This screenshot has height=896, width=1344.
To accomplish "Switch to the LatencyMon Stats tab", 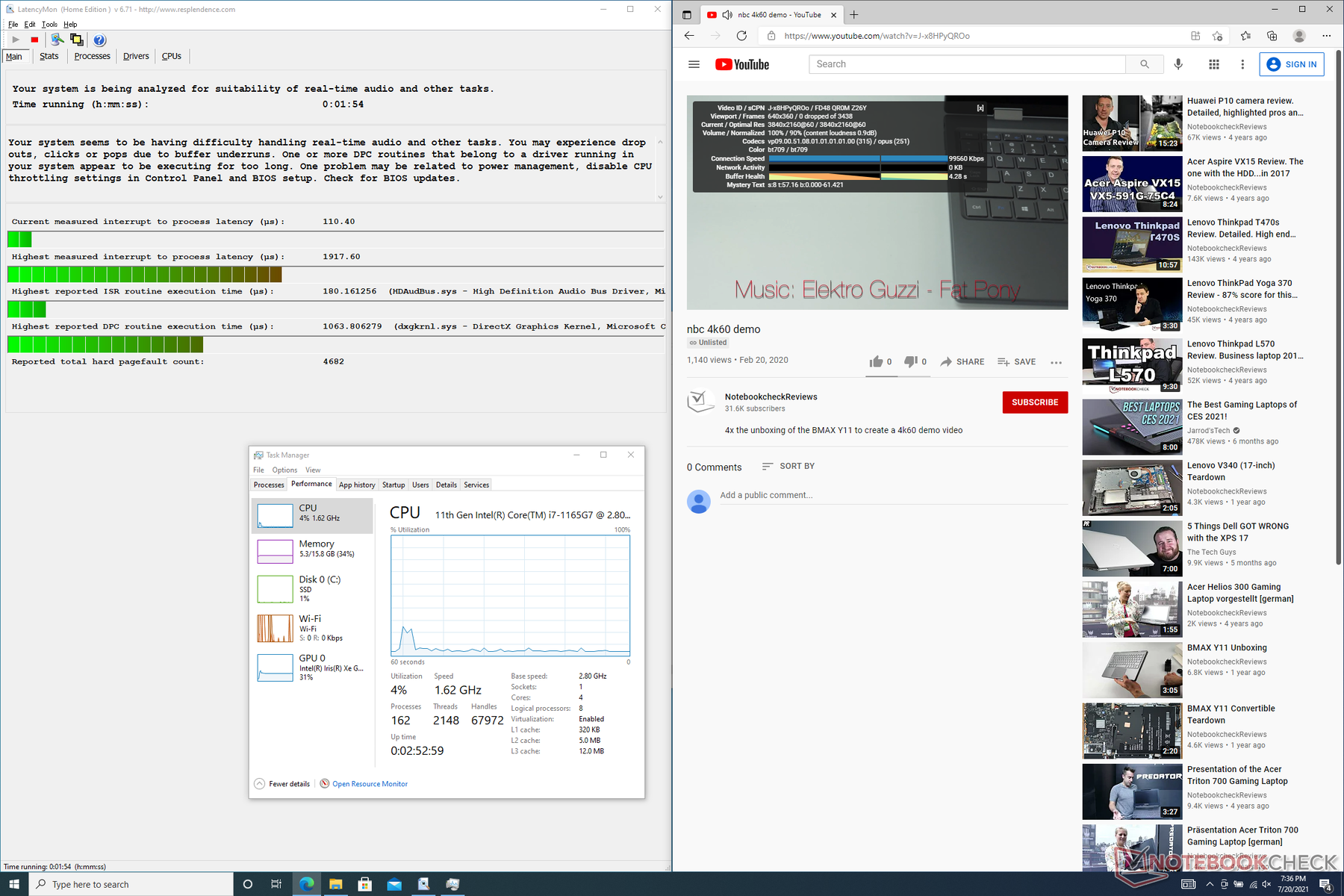I will [x=49, y=56].
